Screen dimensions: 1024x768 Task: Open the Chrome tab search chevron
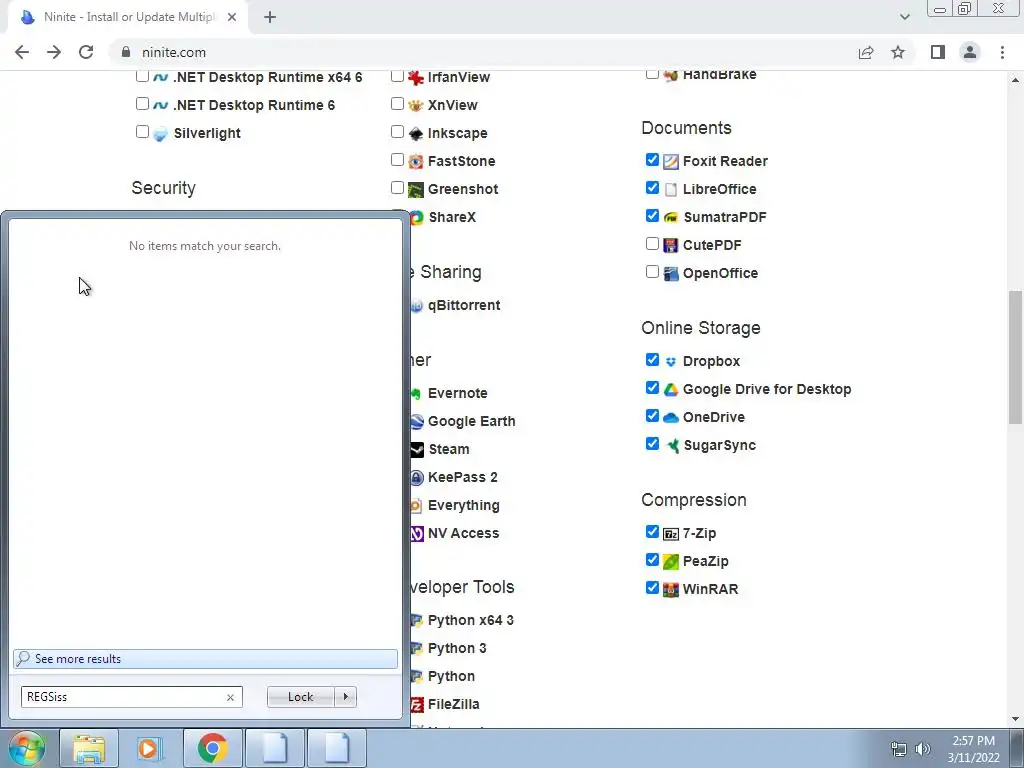click(904, 17)
